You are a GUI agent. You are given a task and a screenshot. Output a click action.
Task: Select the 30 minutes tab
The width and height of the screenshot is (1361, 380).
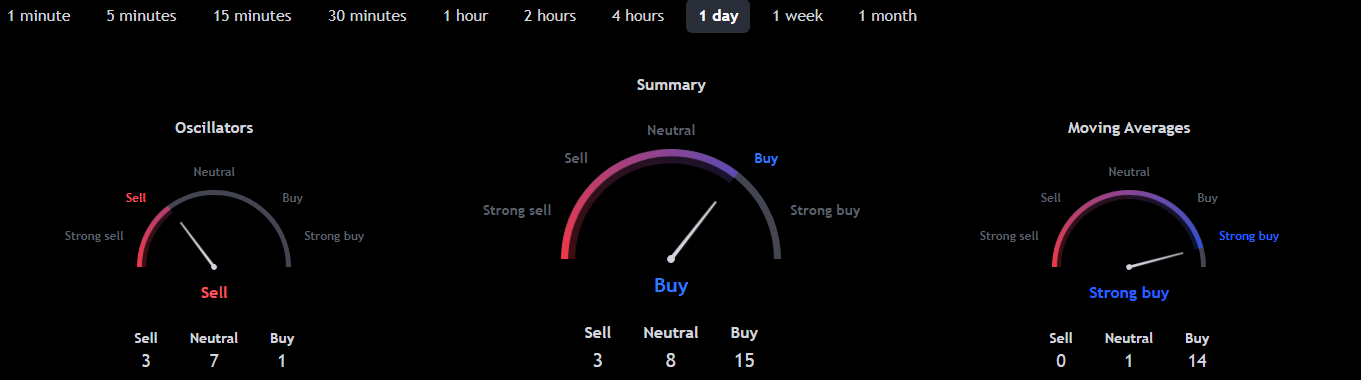click(x=367, y=16)
